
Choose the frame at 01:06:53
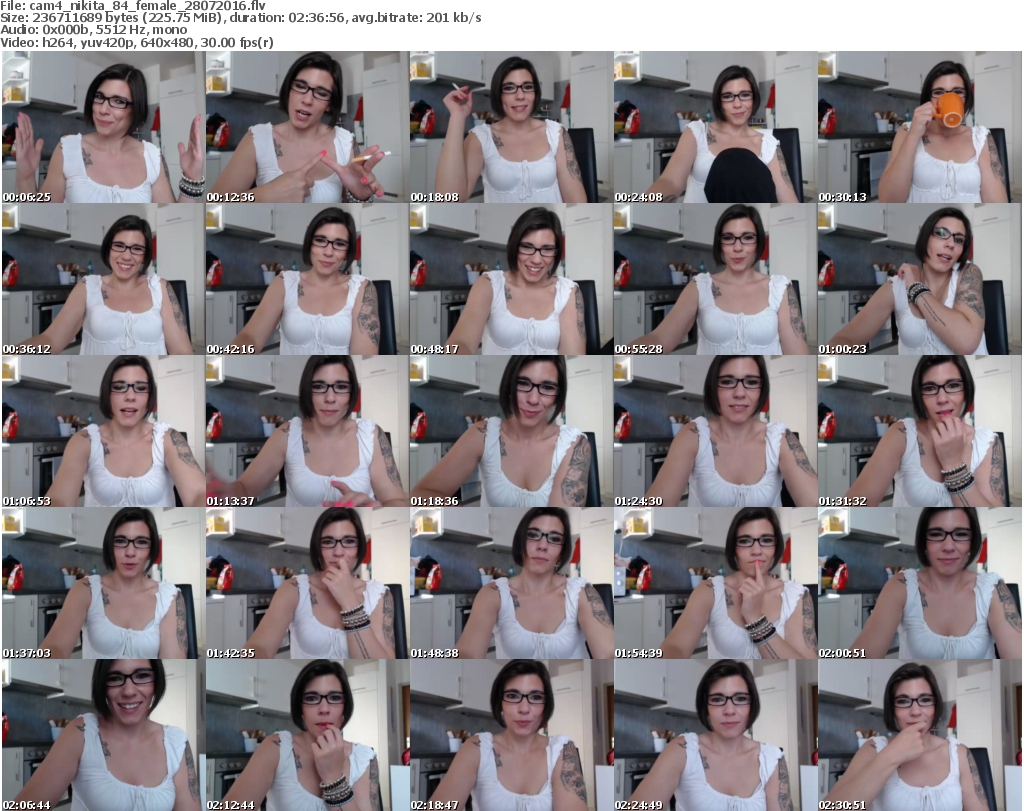click(x=103, y=431)
